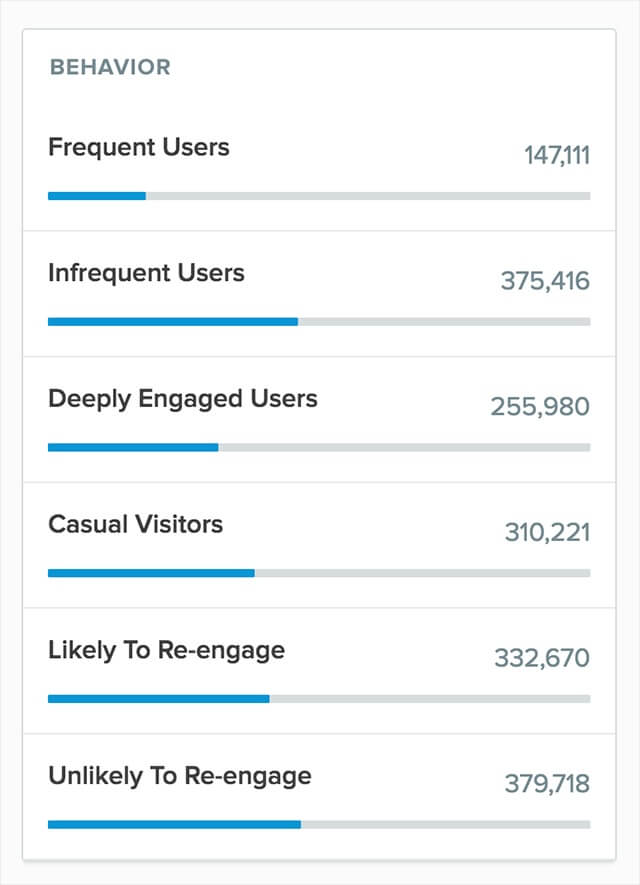Image resolution: width=640 pixels, height=885 pixels.
Task: Click the Deeply Engaged Users progress bar
Action: click(x=318, y=447)
